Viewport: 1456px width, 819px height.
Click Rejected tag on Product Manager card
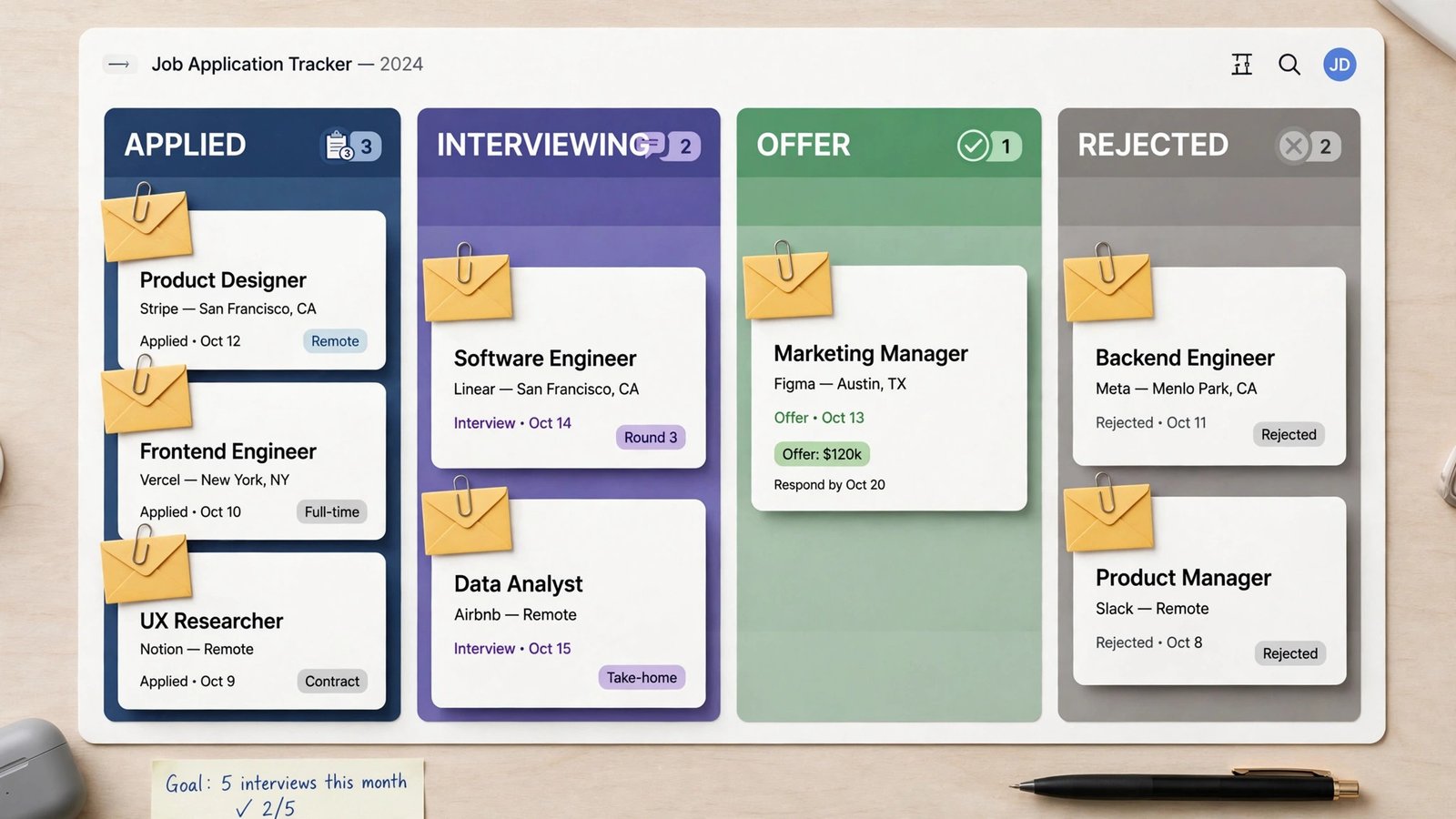(x=1289, y=653)
